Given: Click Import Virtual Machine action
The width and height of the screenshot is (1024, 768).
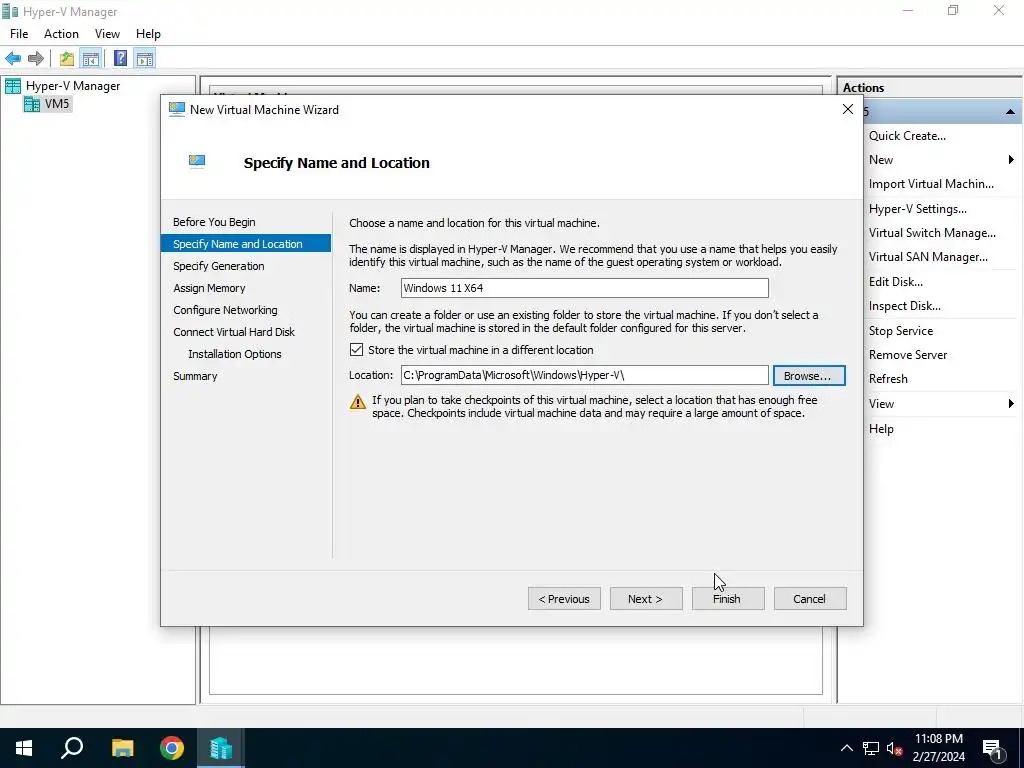Looking at the screenshot, I should [x=931, y=184].
